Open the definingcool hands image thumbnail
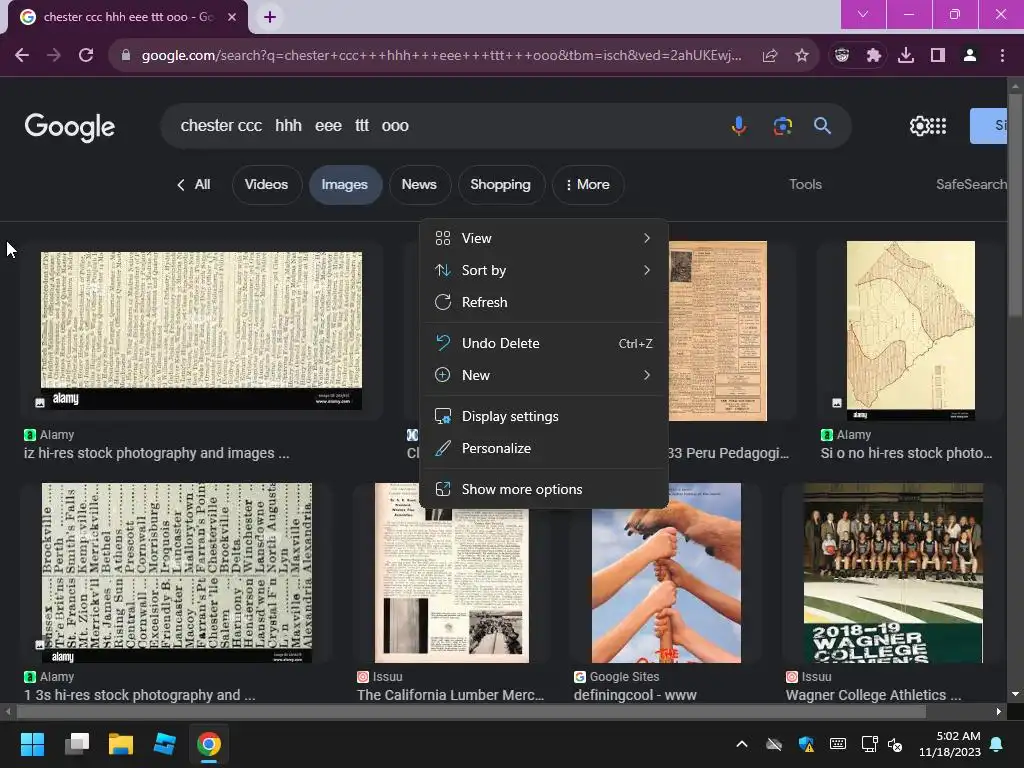The width and height of the screenshot is (1024, 768). [x=666, y=573]
